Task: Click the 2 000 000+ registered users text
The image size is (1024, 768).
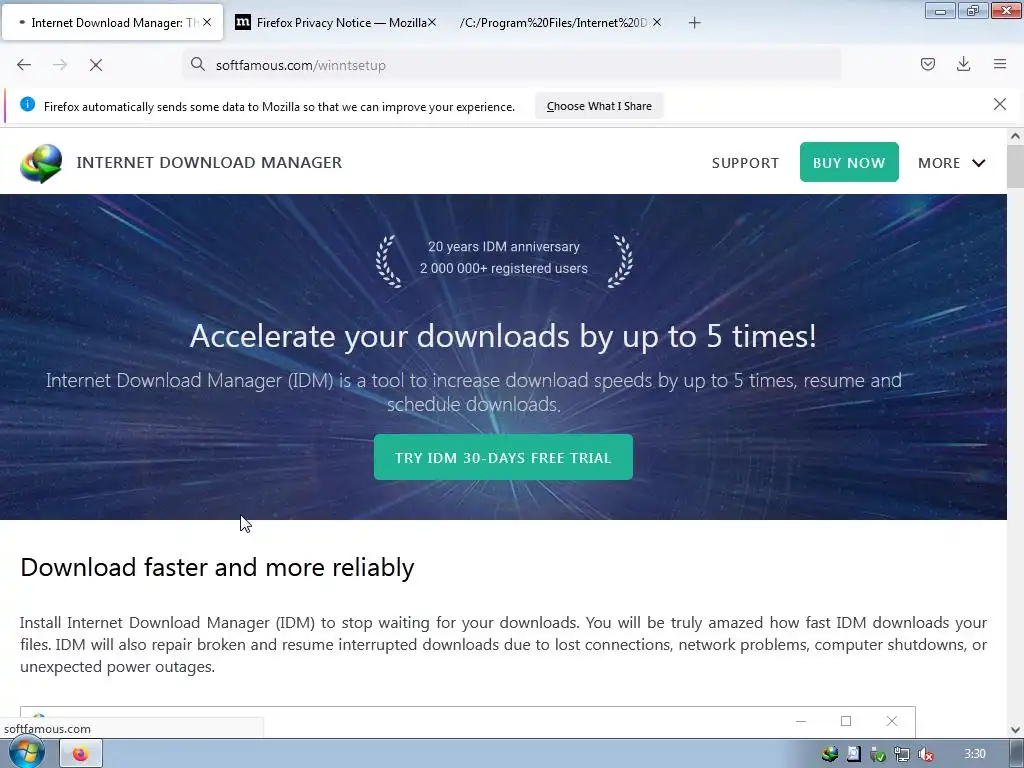Action: (x=504, y=268)
